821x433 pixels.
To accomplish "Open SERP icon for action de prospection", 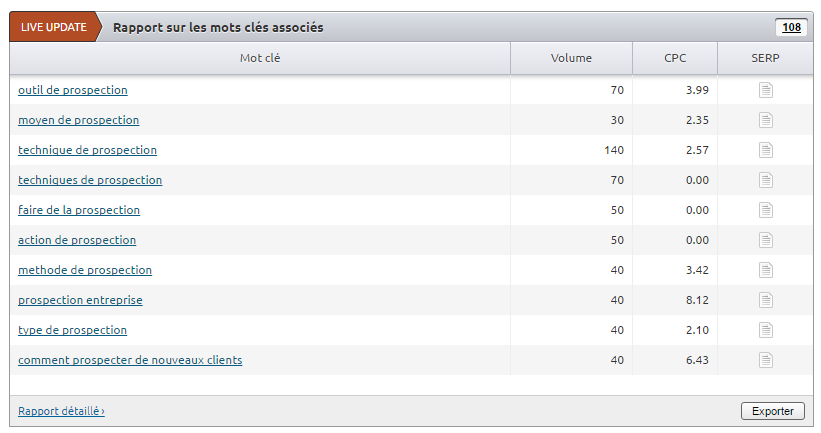I will 766,240.
